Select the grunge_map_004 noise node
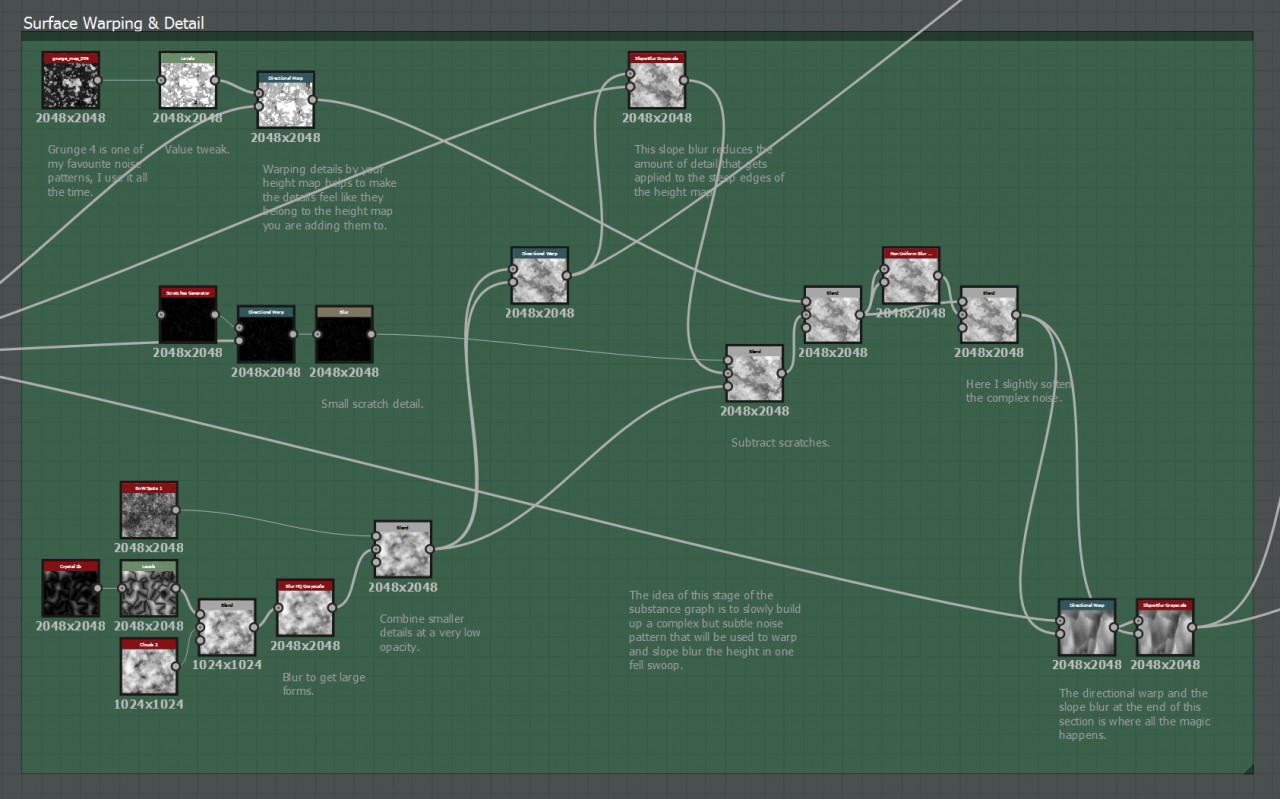The width and height of the screenshot is (1280, 799). (x=70, y=81)
